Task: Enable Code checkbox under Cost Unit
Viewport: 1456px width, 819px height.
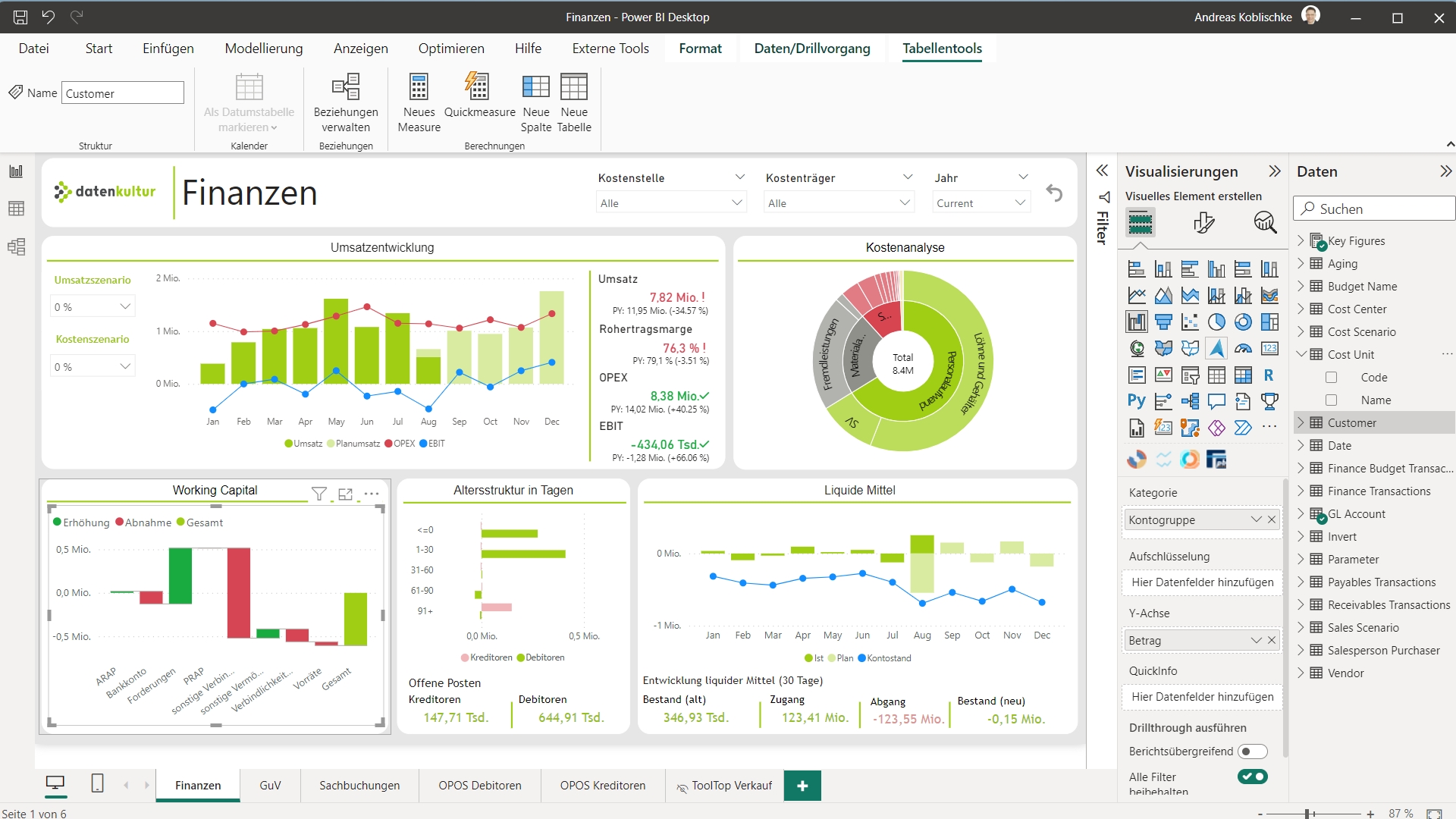Action: [x=1331, y=377]
